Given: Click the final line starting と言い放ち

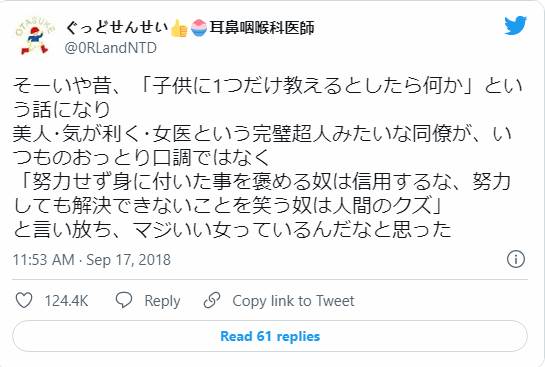Looking at the screenshot, I should pos(233,230).
